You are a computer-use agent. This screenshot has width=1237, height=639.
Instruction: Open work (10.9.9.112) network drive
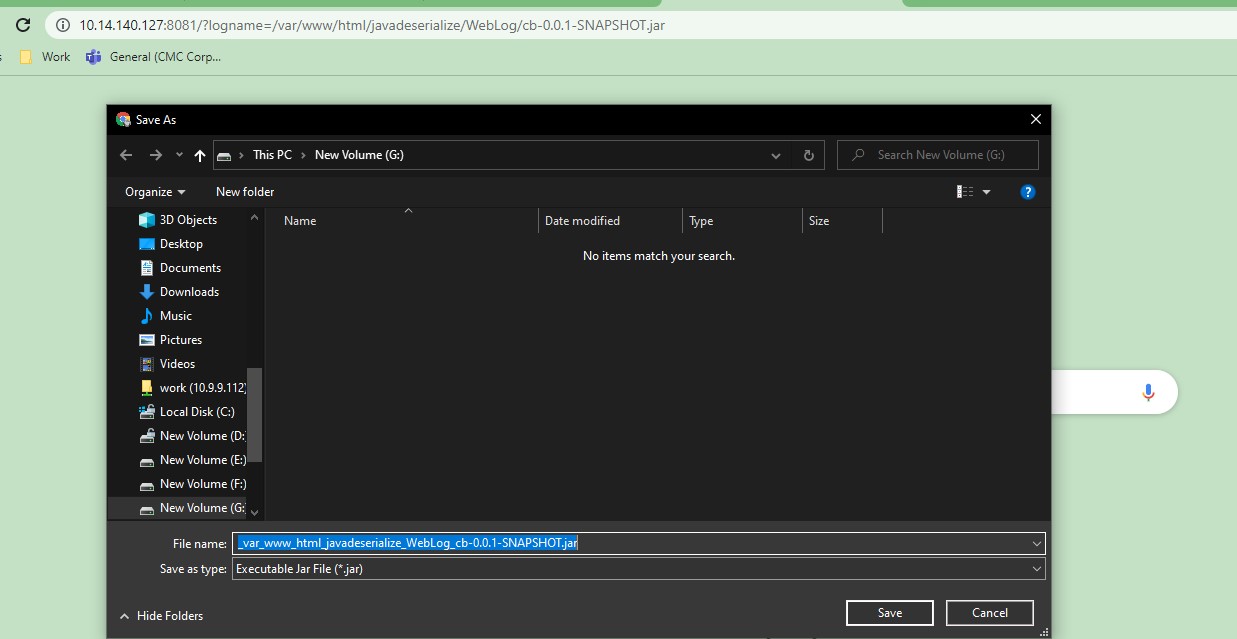tap(192, 388)
